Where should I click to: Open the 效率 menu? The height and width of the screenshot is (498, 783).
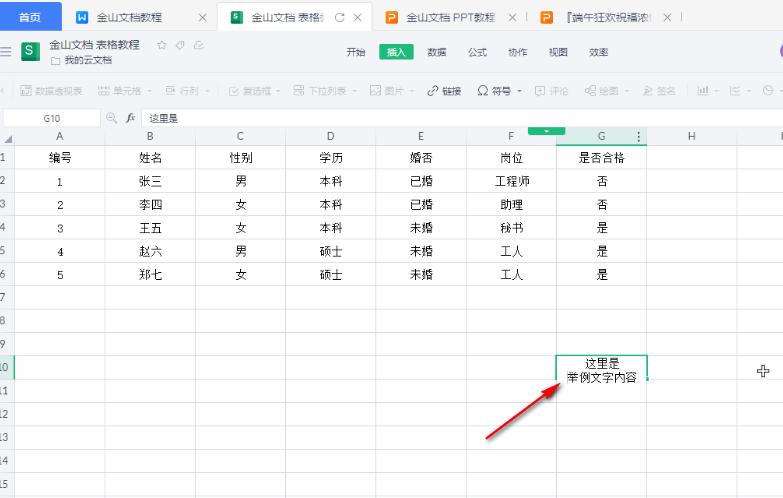pos(598,52)
